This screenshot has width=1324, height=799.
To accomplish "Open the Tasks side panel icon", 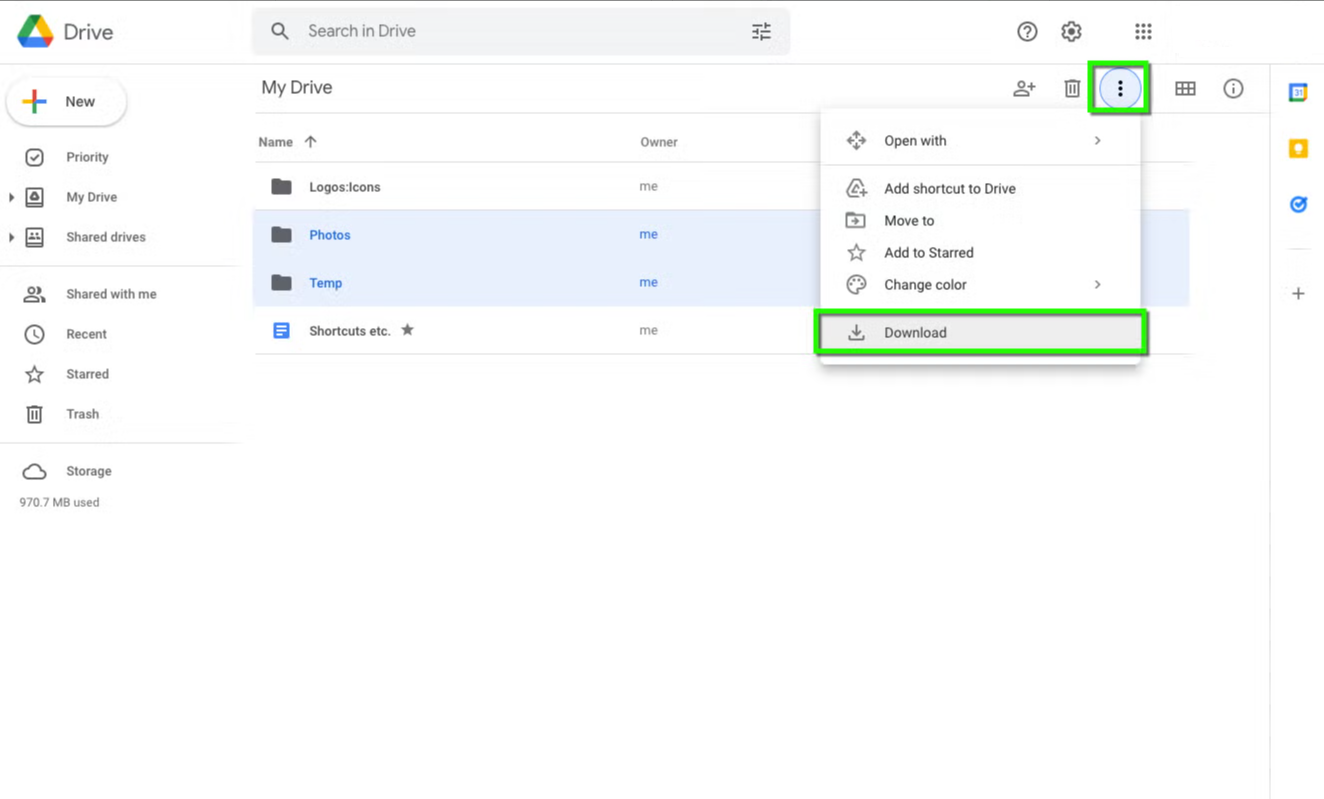I will tap(1298, 204).
